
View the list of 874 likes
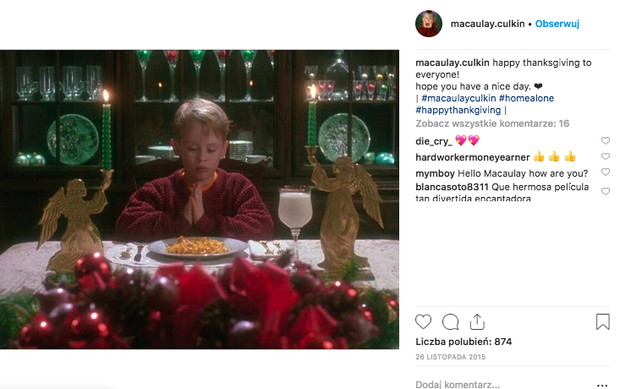(463, 342)
